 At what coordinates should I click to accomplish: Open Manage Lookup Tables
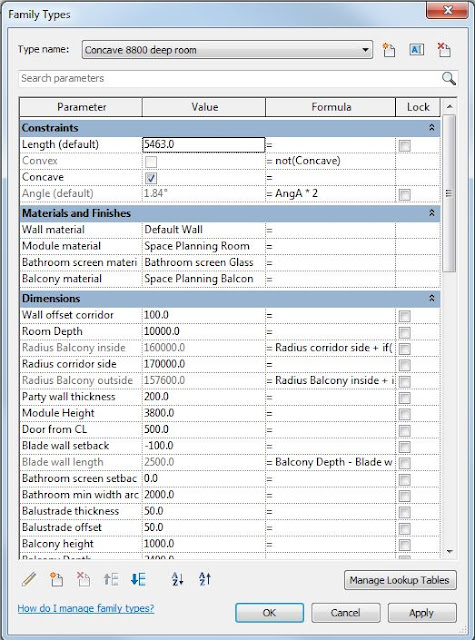tap(400, 580)
